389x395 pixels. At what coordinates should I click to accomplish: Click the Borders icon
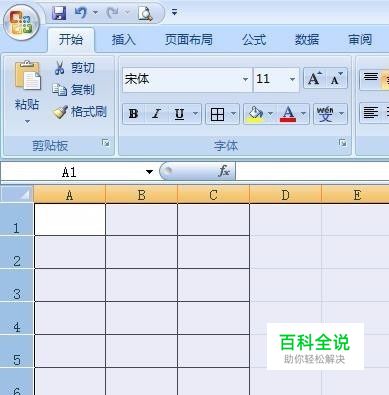217,114
